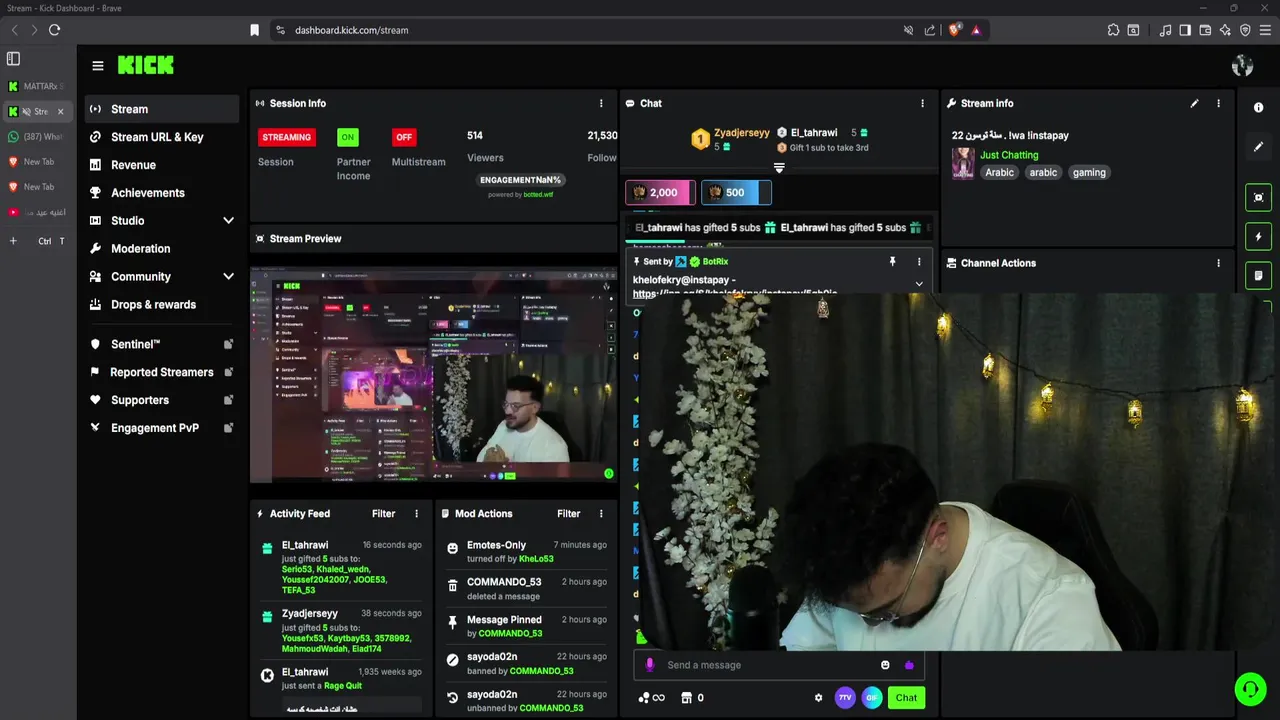
Task: Open Stream info three-dot menu
Action: [1218, 103]
